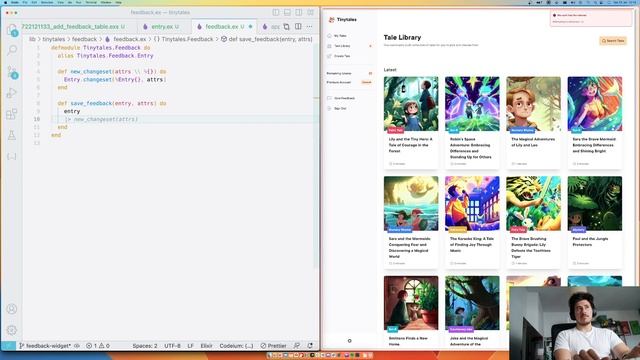The image size is (640, 360).
Task: Open the Codeium braces panel in activity bar
Action: click(12, 156)
